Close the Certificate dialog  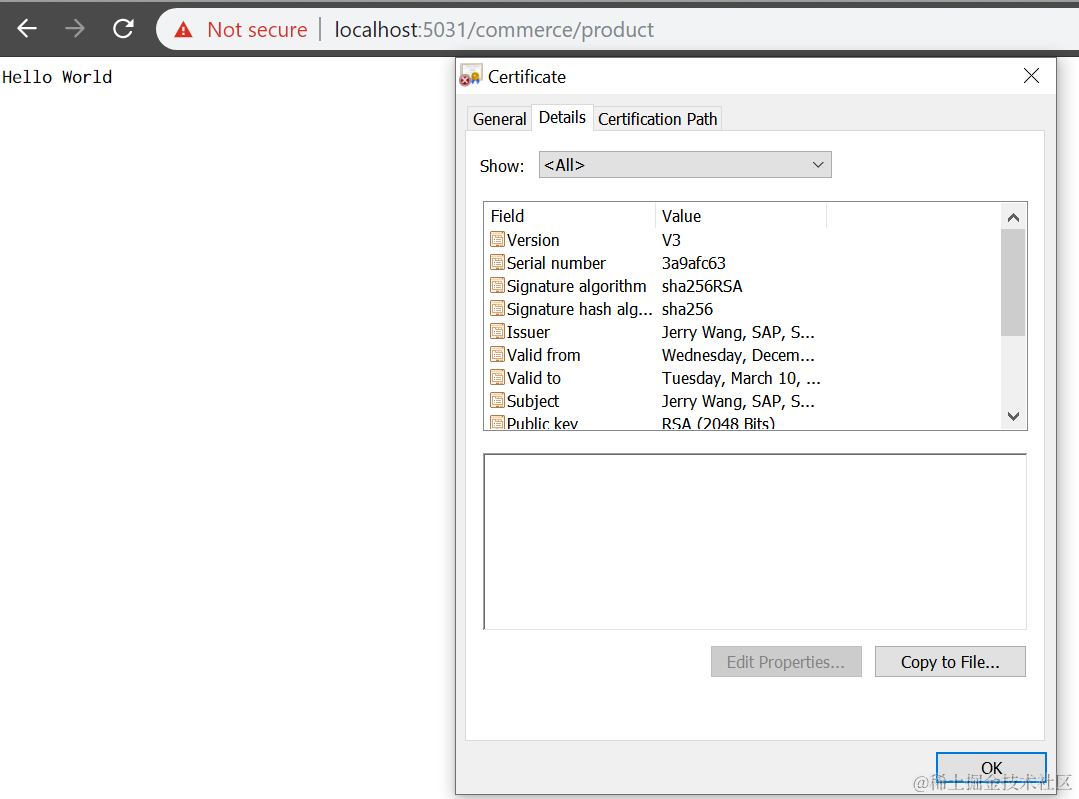coord(1031,76)
